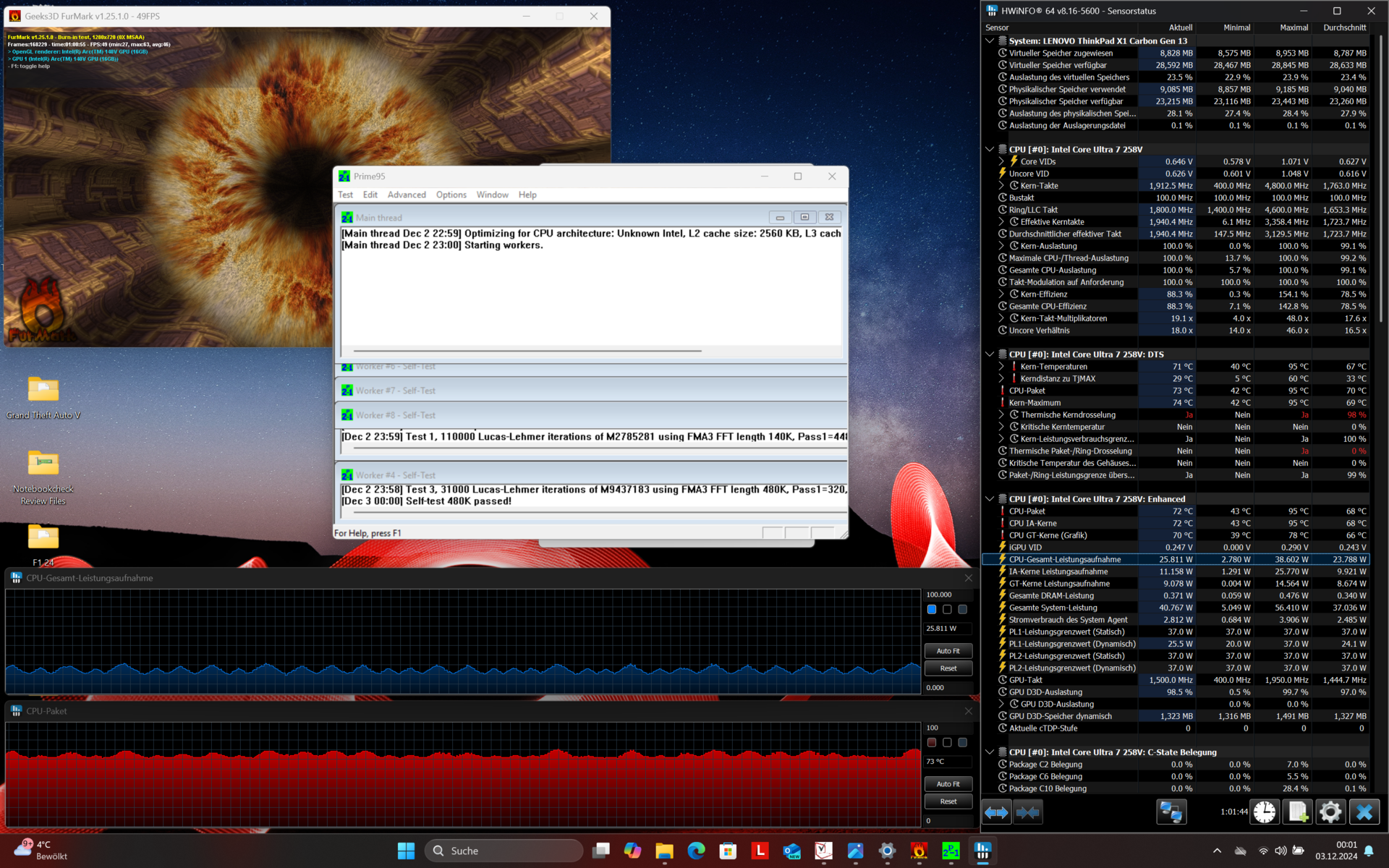Collapse the System LENOVO ThinkPad sensor group
This screenshot has width=1389, height=868.
(990, 41)
